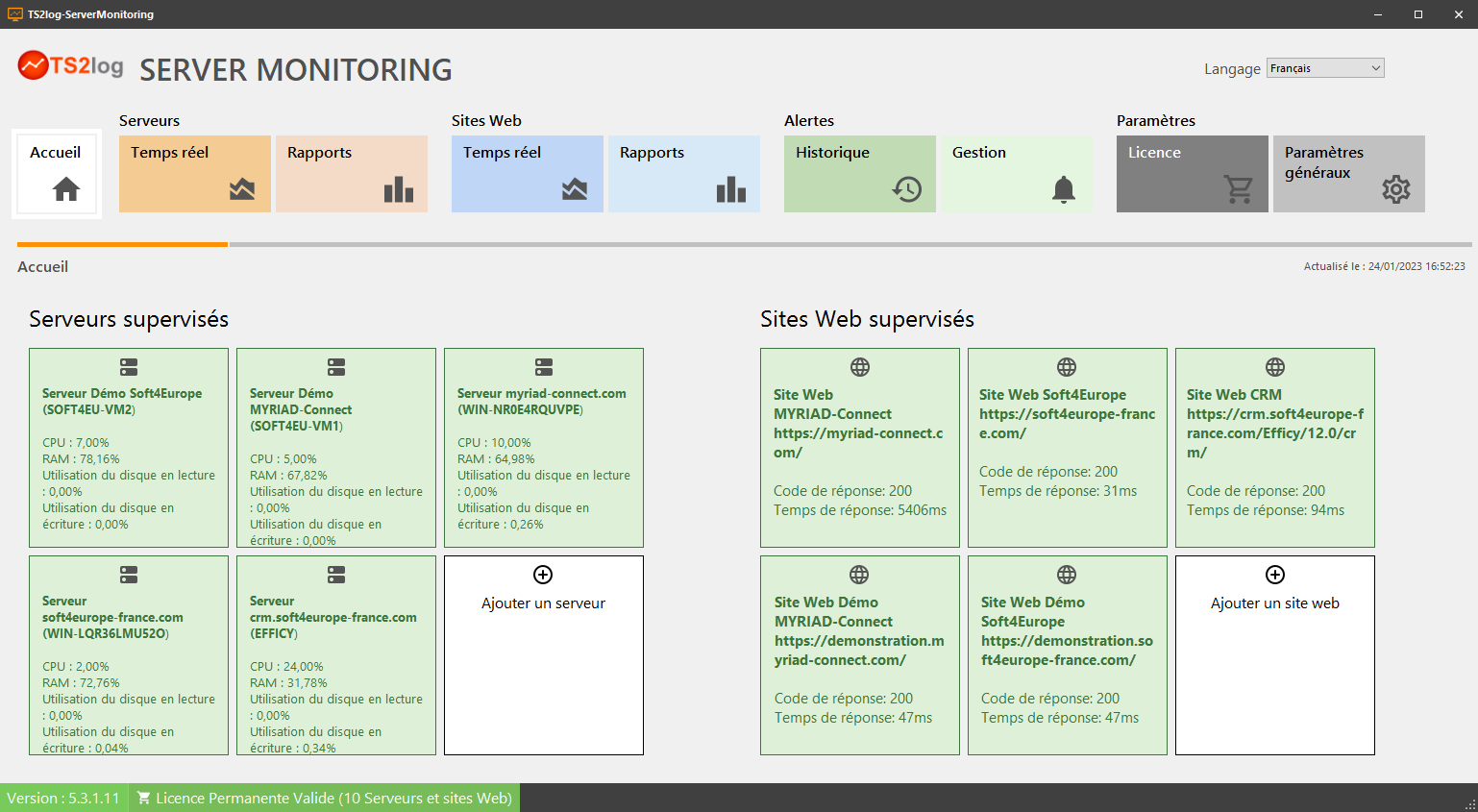Click Sites Web supervisés heading
The image size is (1478, 812).
[x=867, y=319]
